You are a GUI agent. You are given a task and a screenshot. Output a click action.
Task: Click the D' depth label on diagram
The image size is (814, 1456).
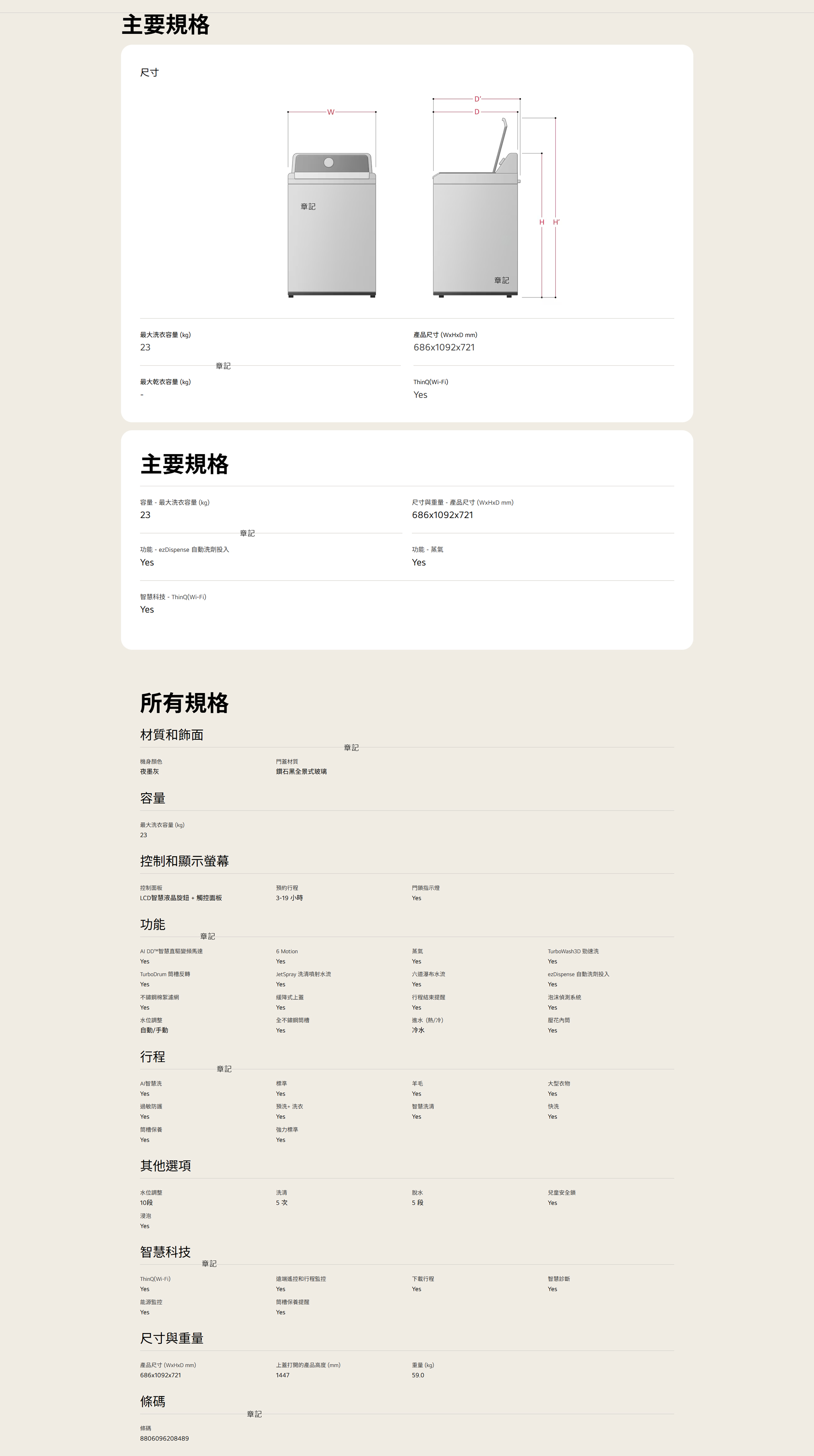(x=477, y=99)
